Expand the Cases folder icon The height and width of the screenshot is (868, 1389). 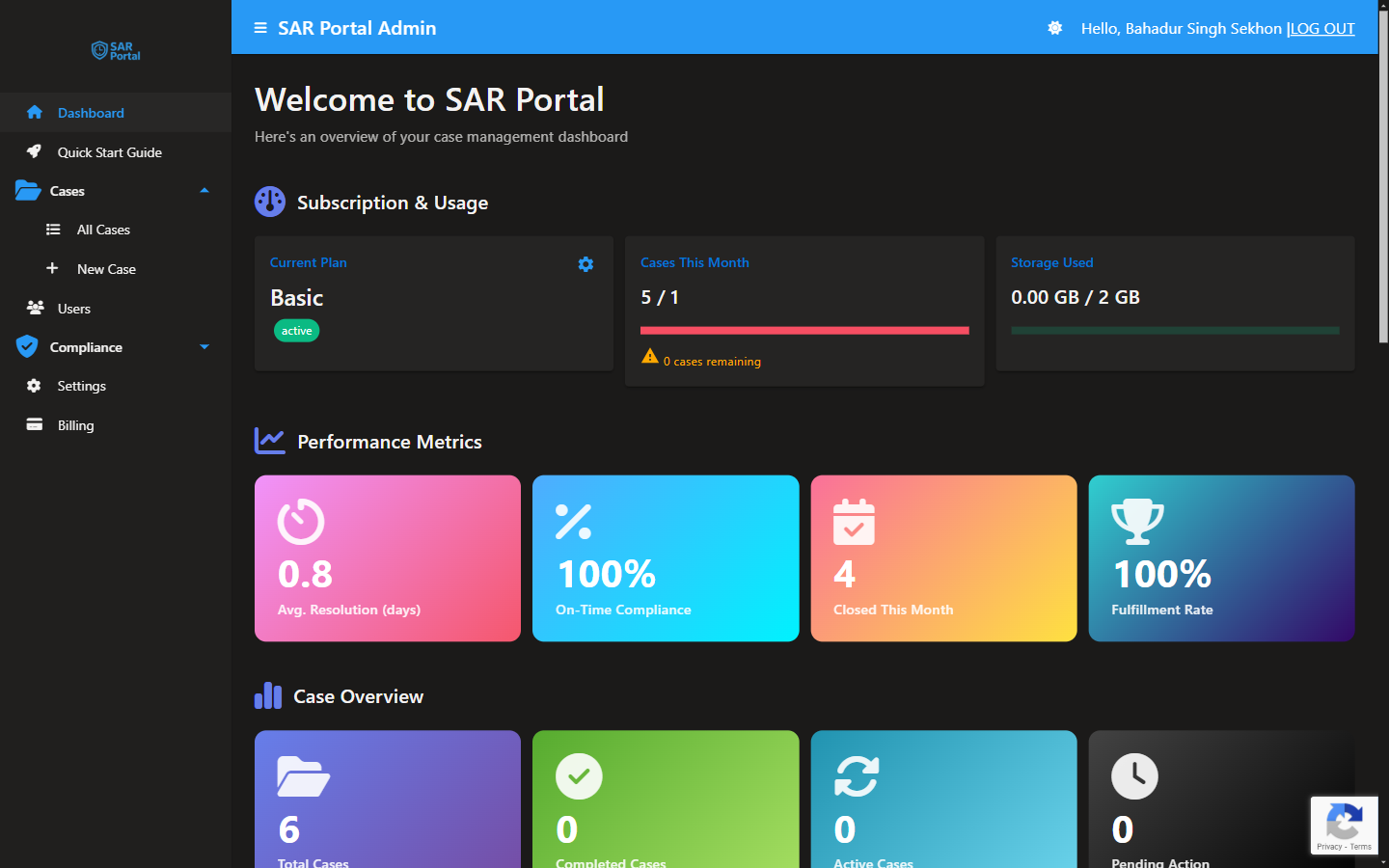tap(26, 190)
